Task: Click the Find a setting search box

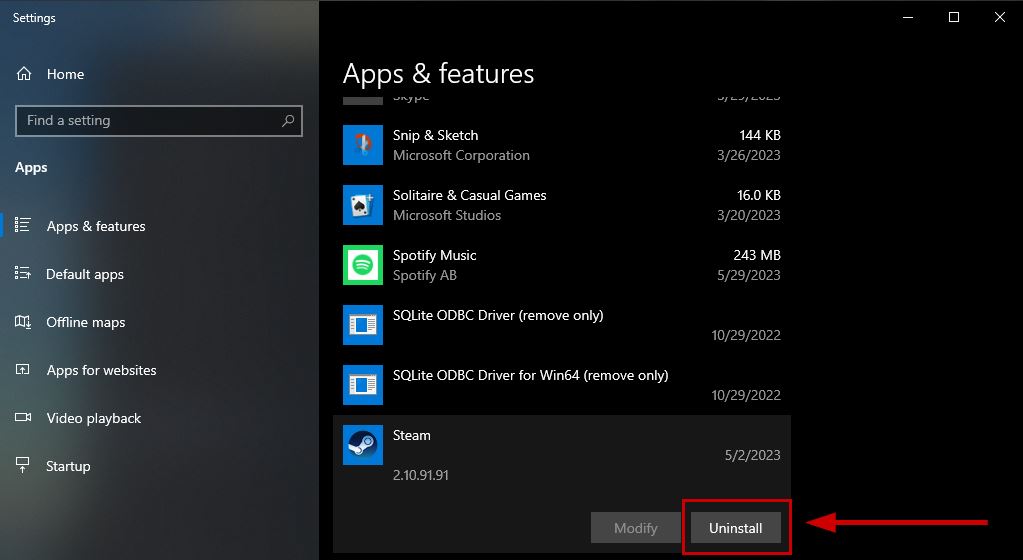Action: [x=159, y=121]
